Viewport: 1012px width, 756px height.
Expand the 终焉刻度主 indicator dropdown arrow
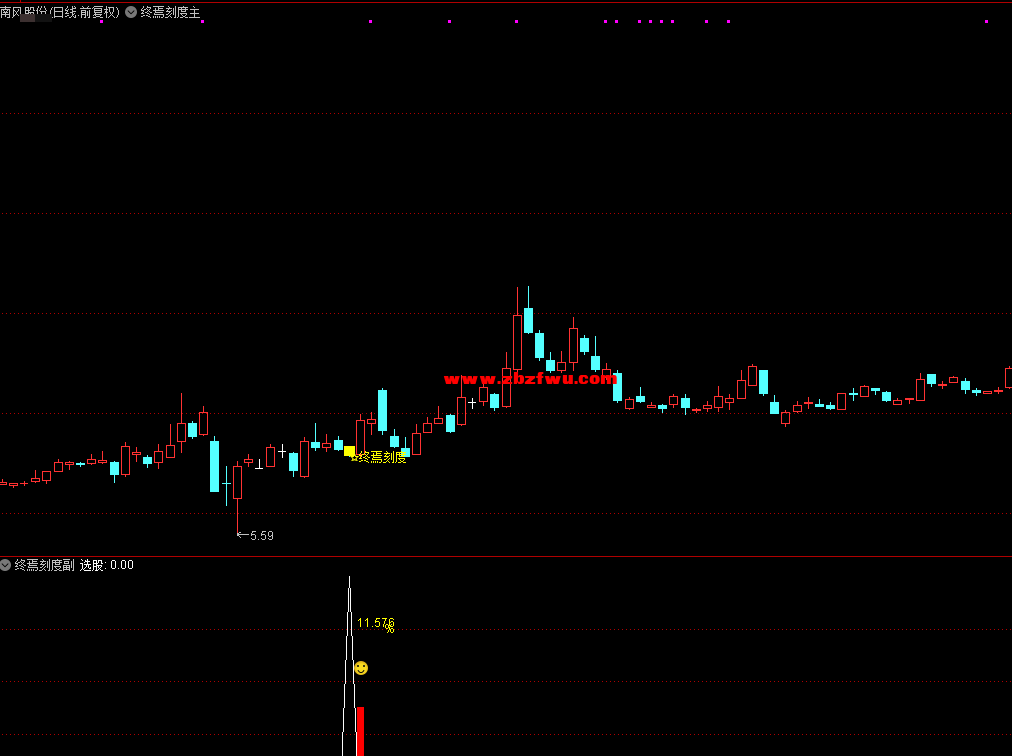point(131,12)
